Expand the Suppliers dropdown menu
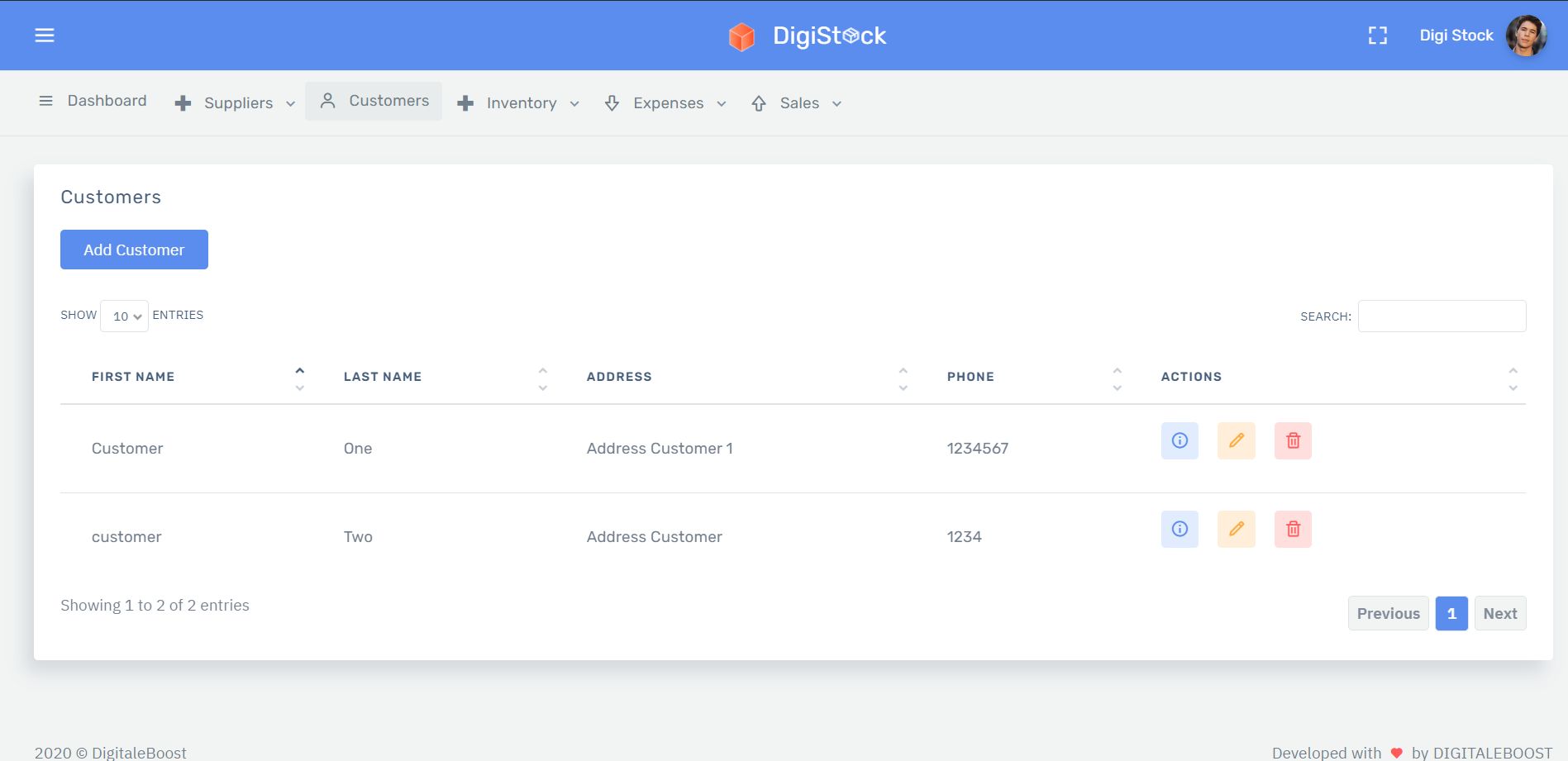 point(236,103)
